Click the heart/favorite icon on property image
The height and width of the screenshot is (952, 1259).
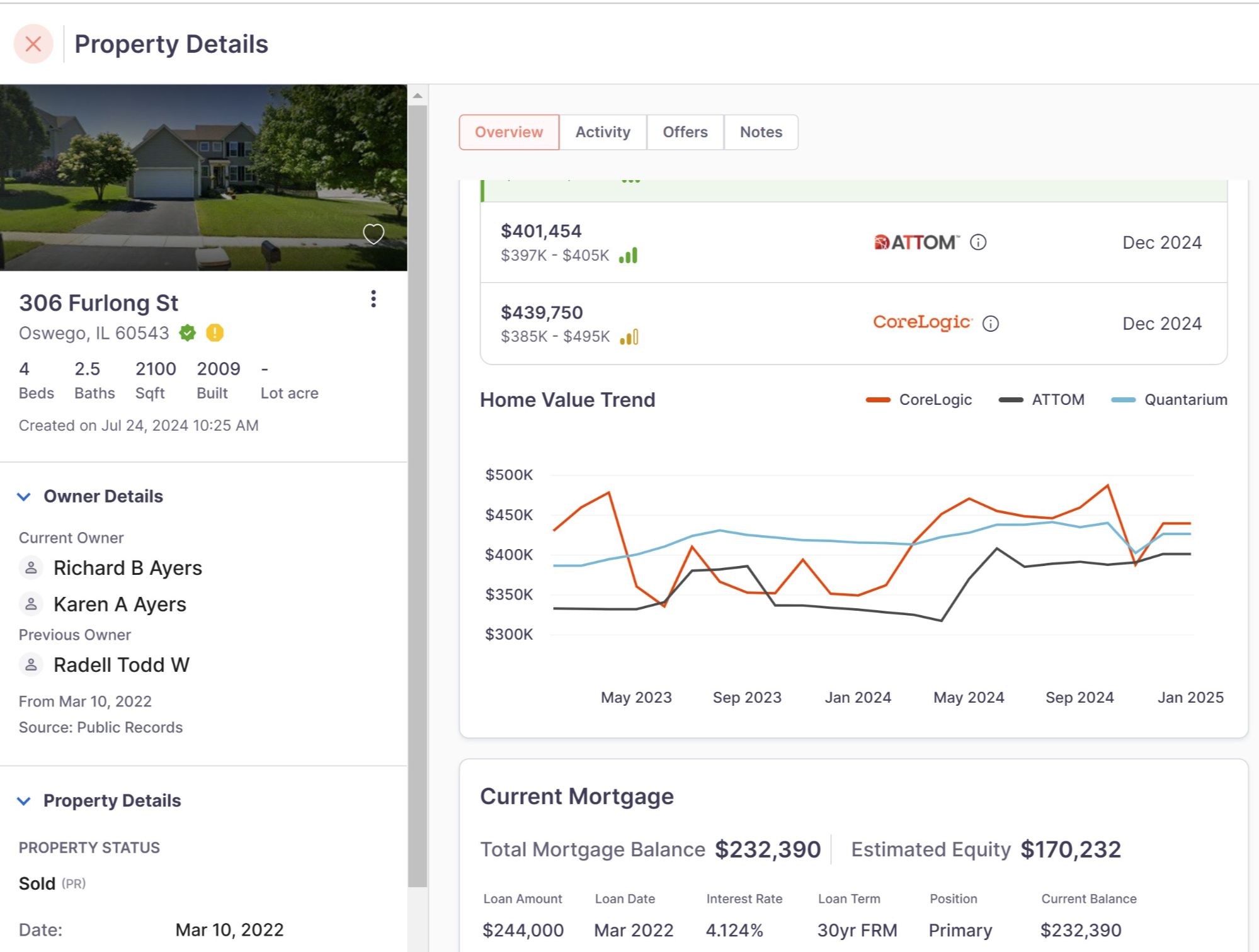373,234
